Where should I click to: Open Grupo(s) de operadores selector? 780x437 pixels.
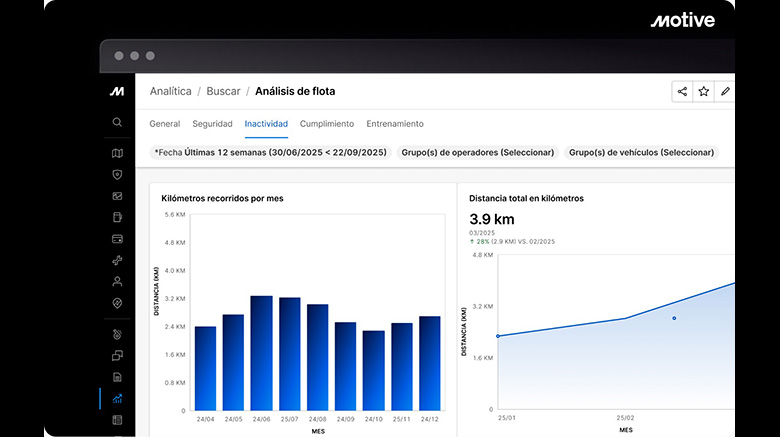477,153
